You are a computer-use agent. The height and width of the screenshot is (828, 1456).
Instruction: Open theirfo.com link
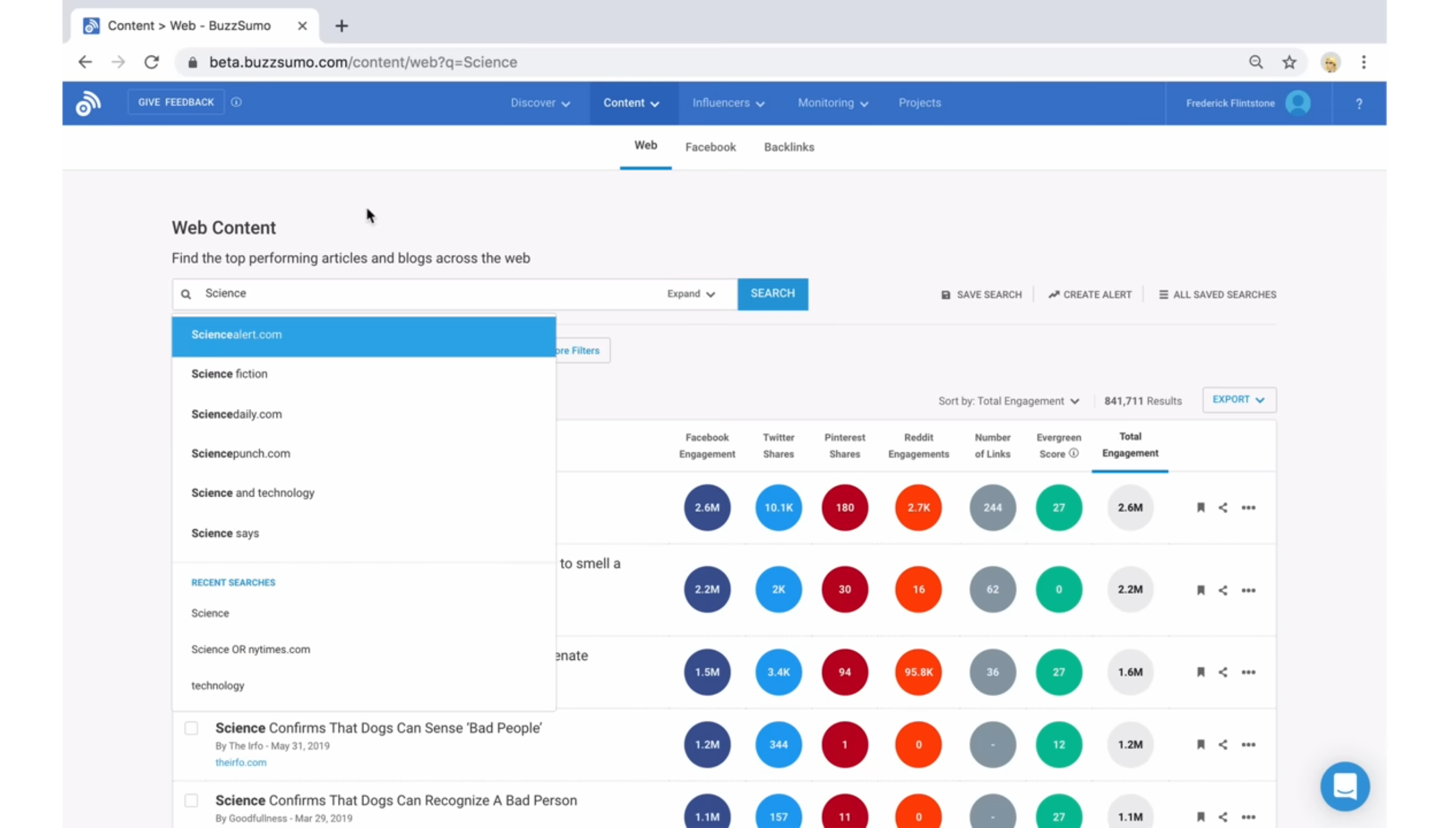241,763
